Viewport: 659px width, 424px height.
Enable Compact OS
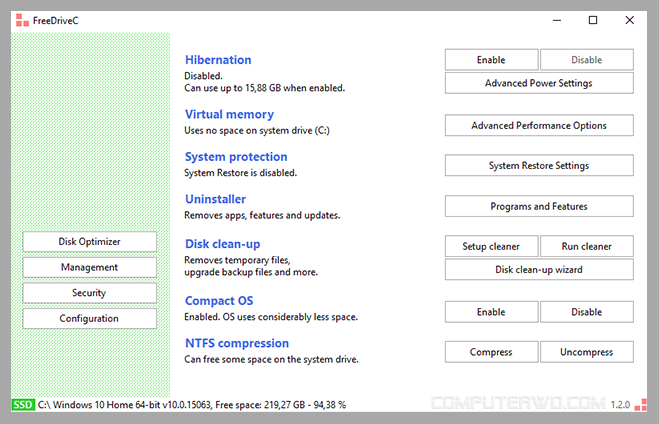click(x=491, y=312)
